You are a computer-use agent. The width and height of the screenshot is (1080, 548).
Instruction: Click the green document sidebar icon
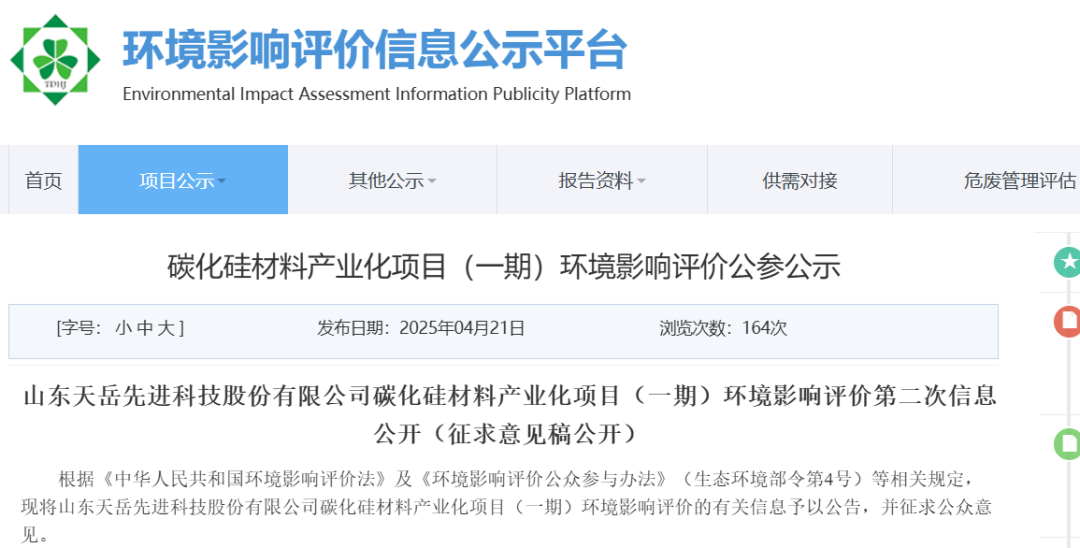(1068, 443)
